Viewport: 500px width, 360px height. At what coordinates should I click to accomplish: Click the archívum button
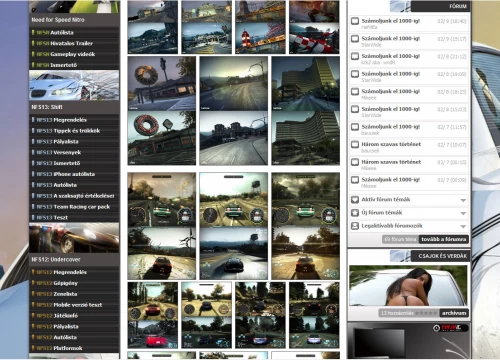tap(454, 313)
